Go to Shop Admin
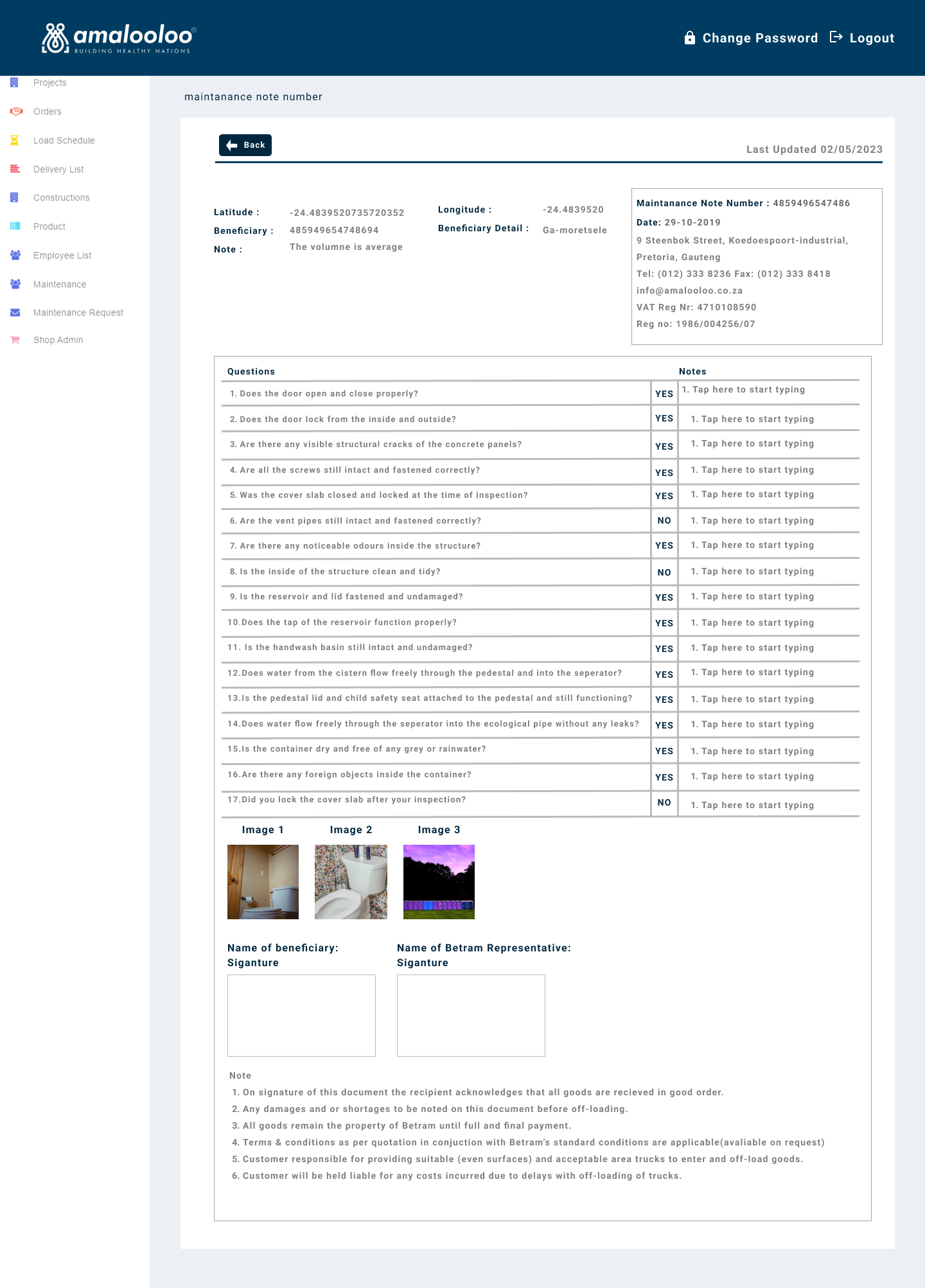Screen dimensions: 925x1288 (58, 340)
